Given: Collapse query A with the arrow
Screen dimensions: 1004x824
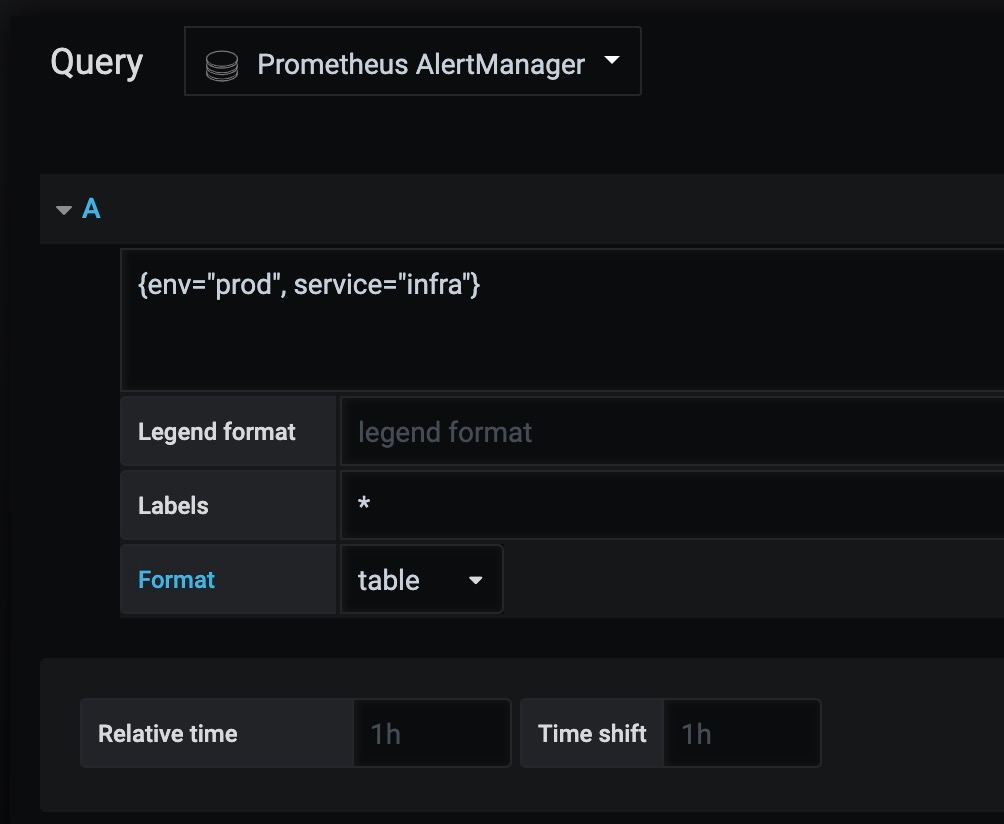Looking at the screenshot, I should pos(63,209).
